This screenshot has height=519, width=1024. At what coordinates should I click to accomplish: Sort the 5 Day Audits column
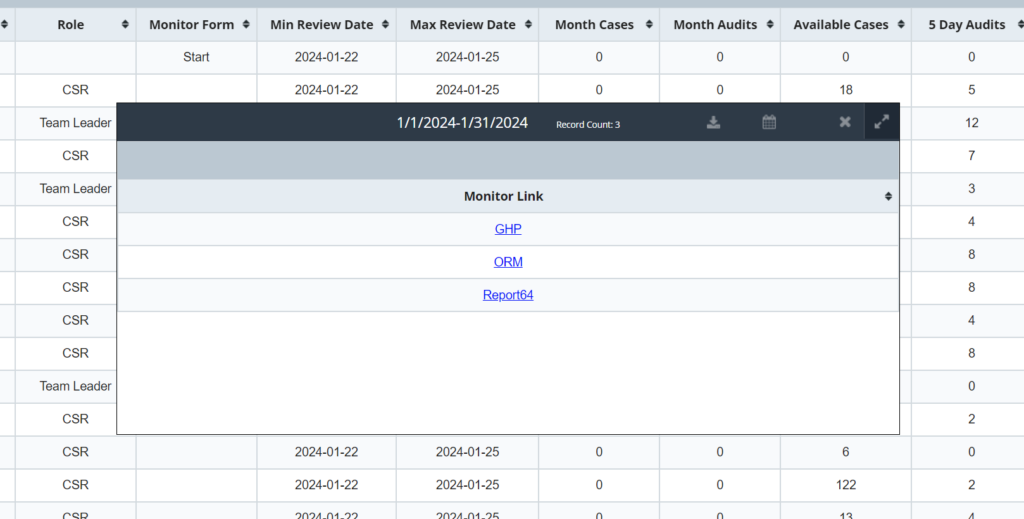[x=1016, y=25]
